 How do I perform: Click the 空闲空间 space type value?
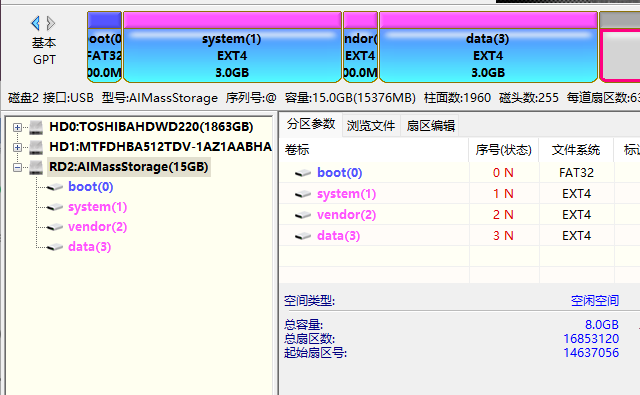595,301
